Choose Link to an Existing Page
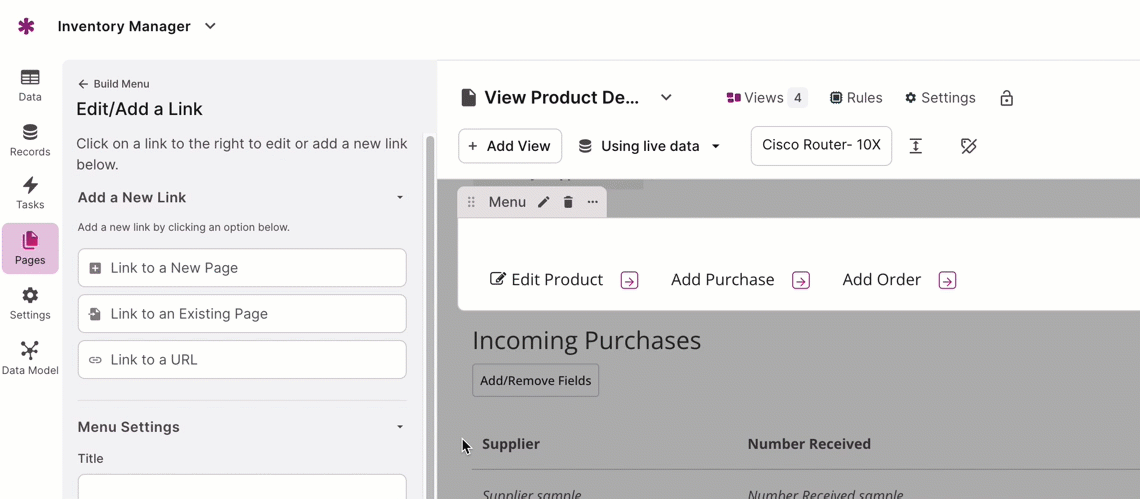 pos(242,314)
